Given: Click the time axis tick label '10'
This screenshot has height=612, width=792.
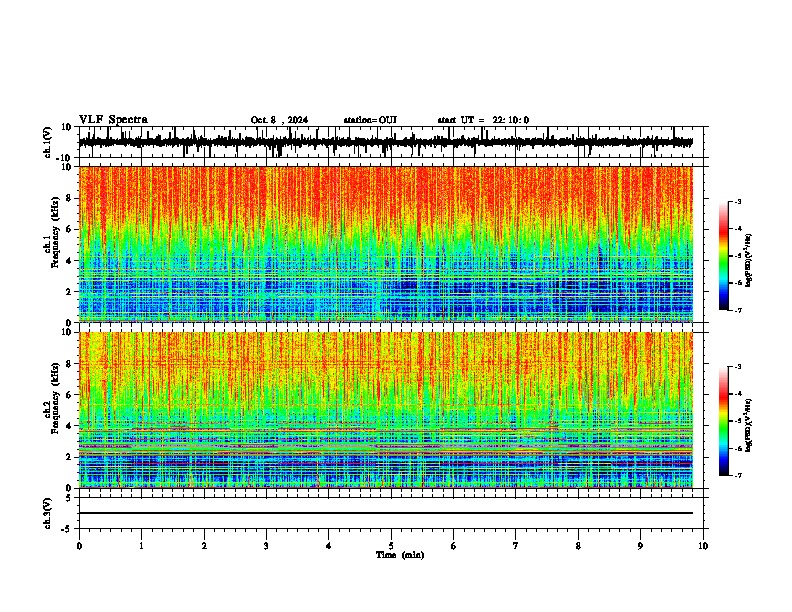Looking at the screenshot, I should coord(703,546).
